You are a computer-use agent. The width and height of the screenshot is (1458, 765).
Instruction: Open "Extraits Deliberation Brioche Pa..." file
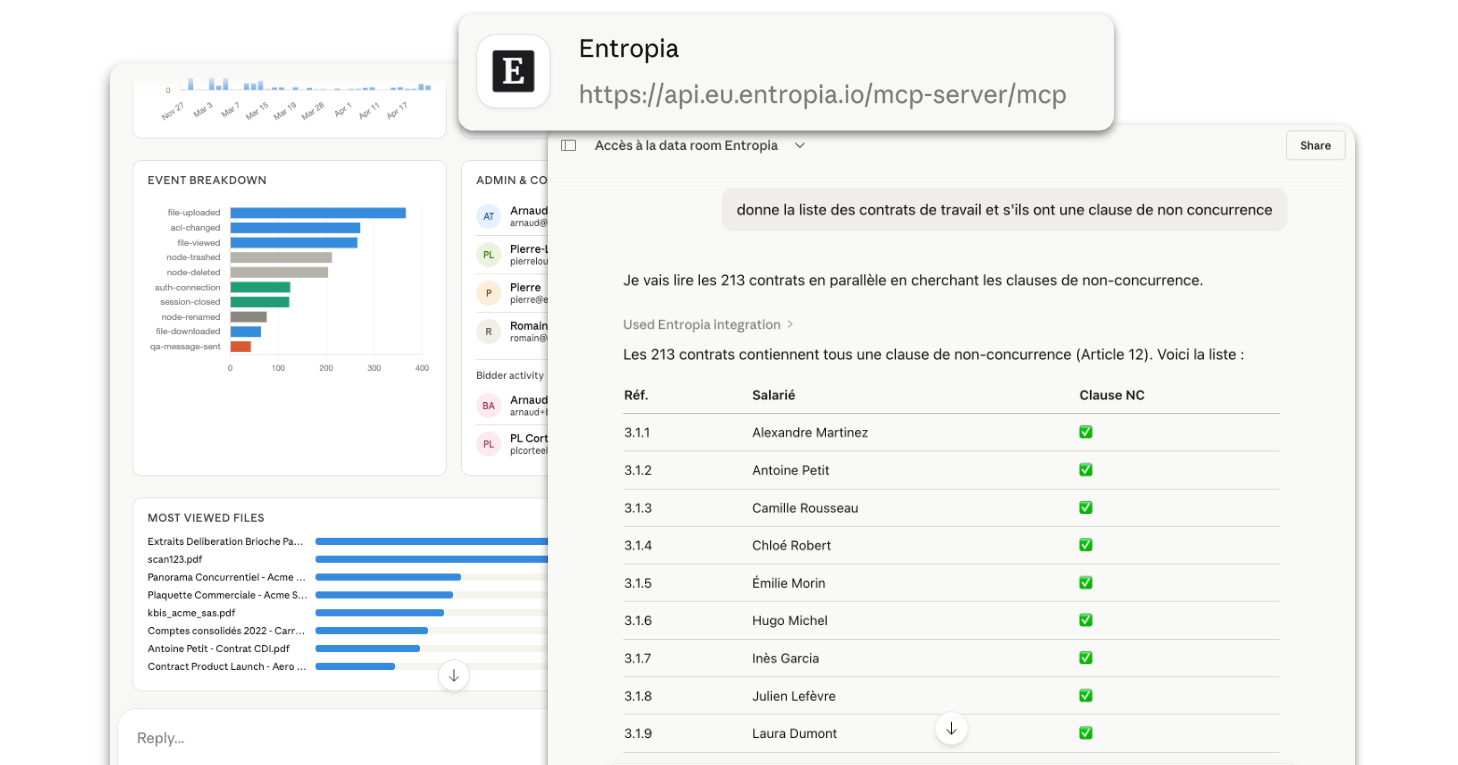point(225,541)
